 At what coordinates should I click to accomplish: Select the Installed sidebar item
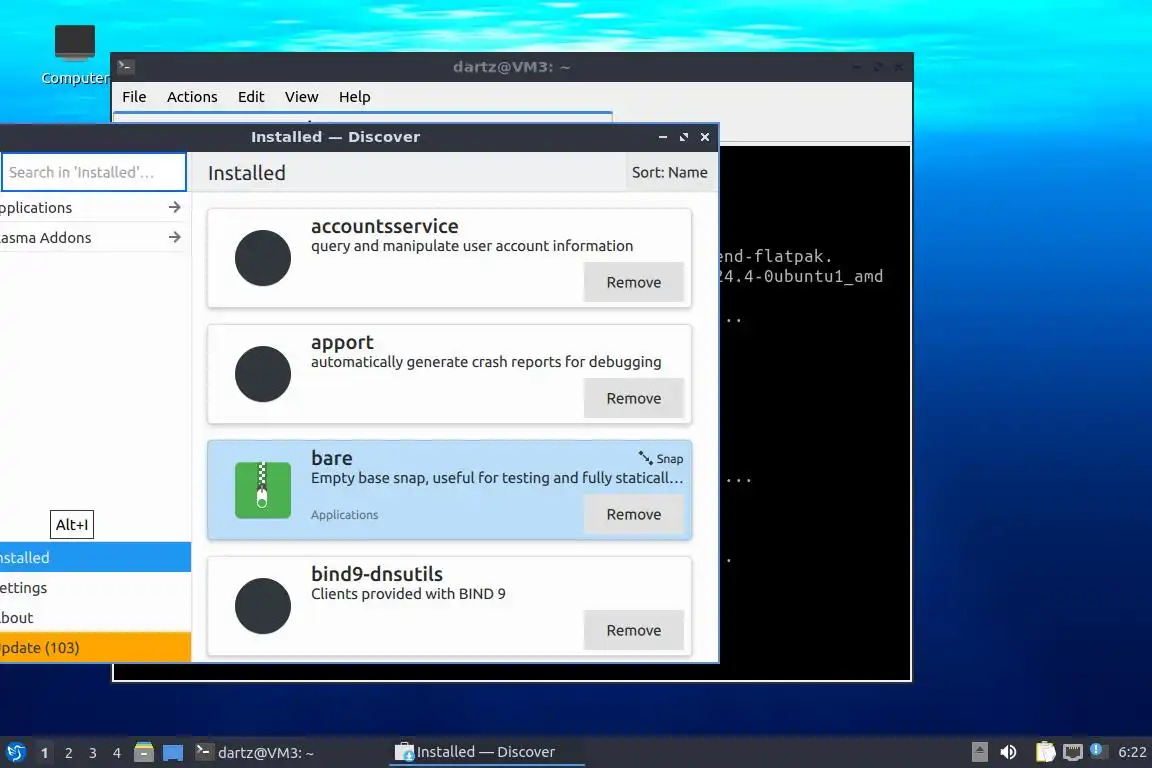tap(96, 557)
